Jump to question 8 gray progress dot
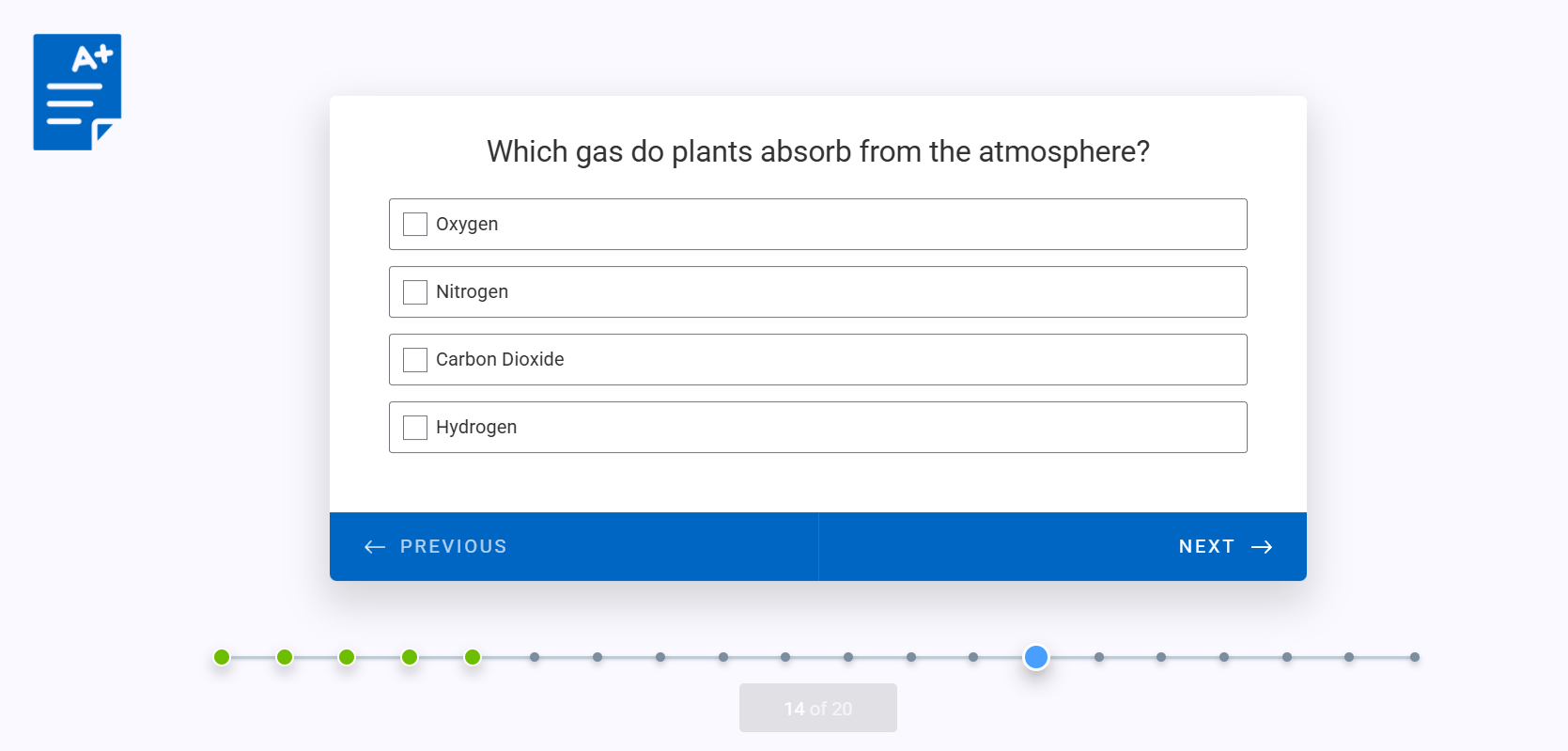 pyautogui.click(x=660, y=657)
